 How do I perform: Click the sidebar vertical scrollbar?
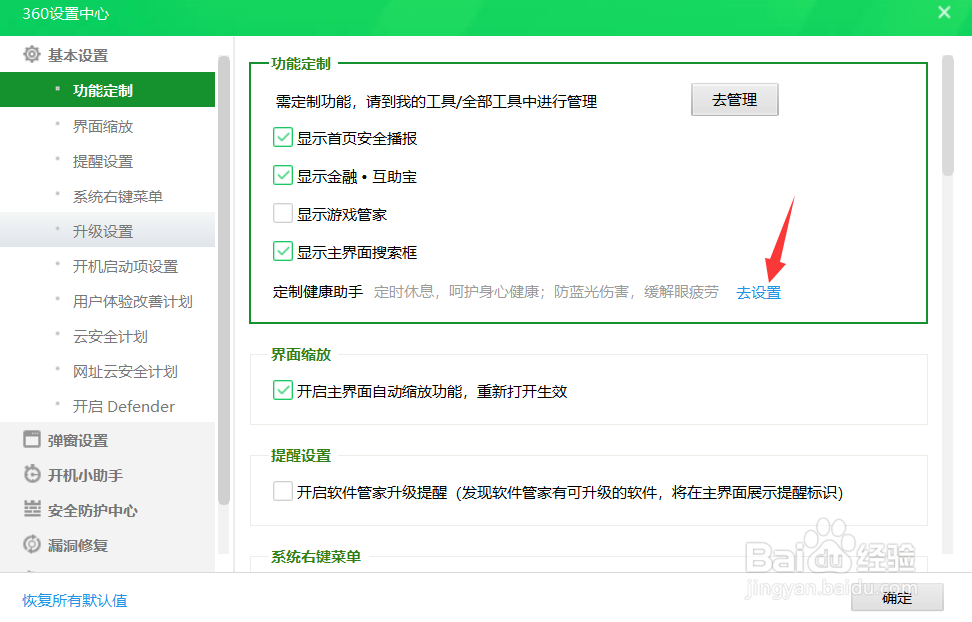224,279
